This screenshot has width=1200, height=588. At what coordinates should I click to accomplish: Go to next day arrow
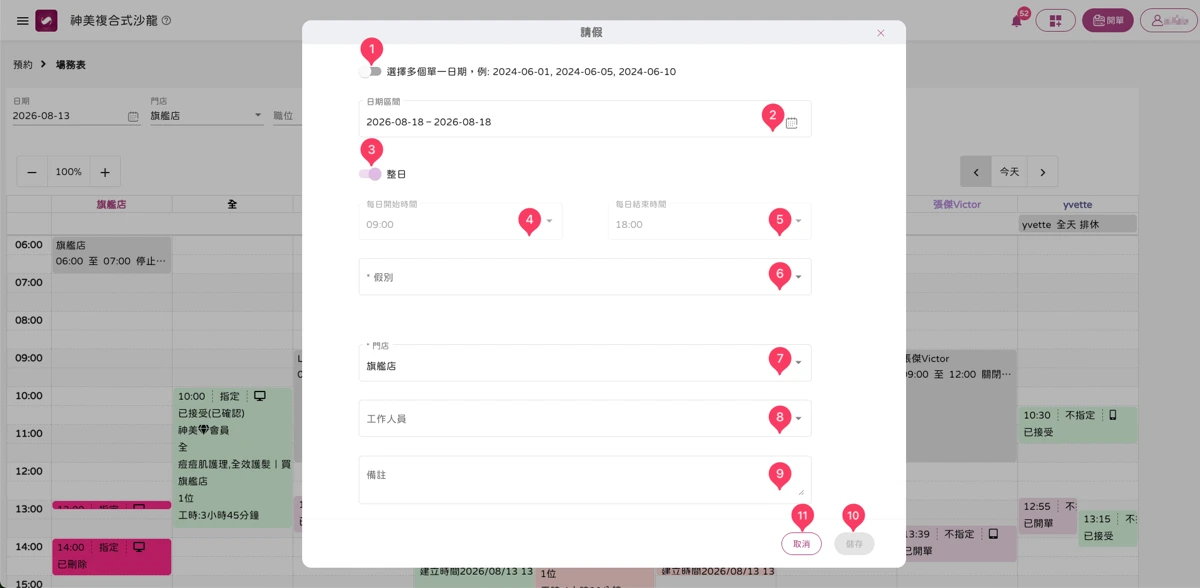tap(1043, 172)
